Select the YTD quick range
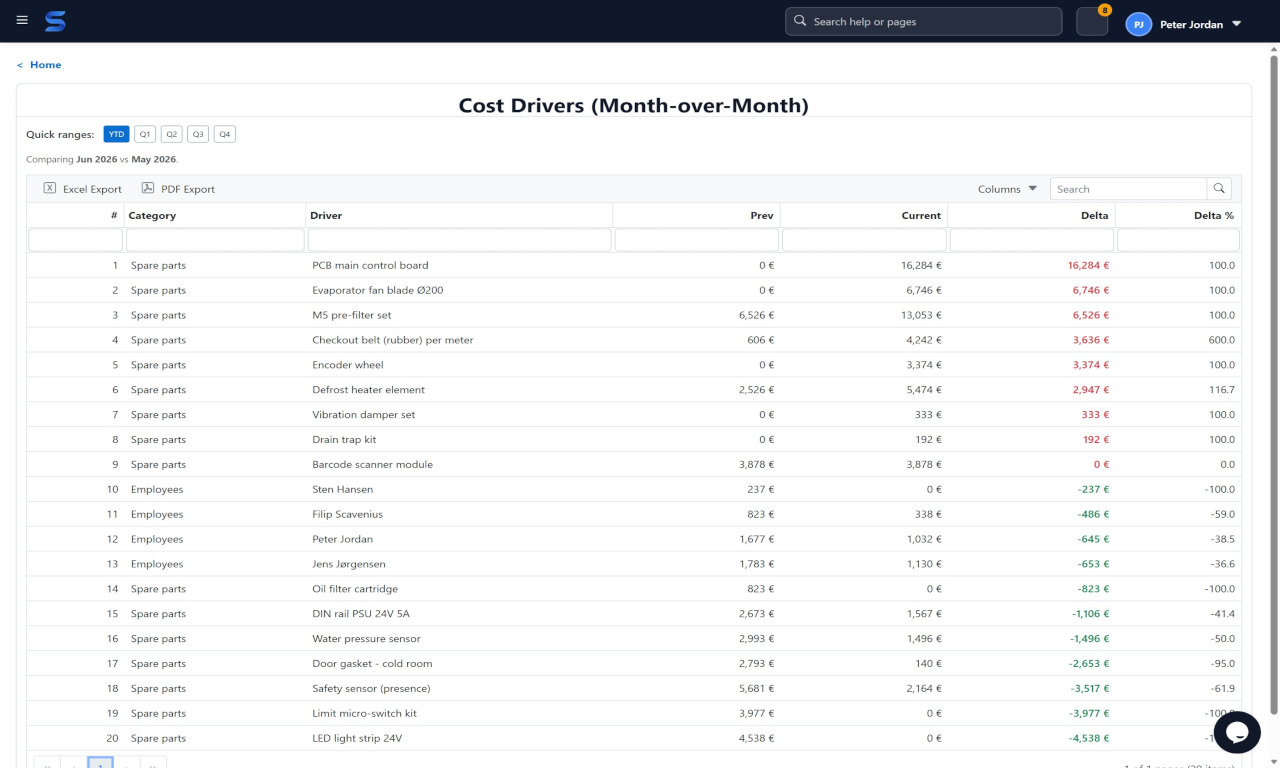 pyautogui.click(x=117, y=134)
